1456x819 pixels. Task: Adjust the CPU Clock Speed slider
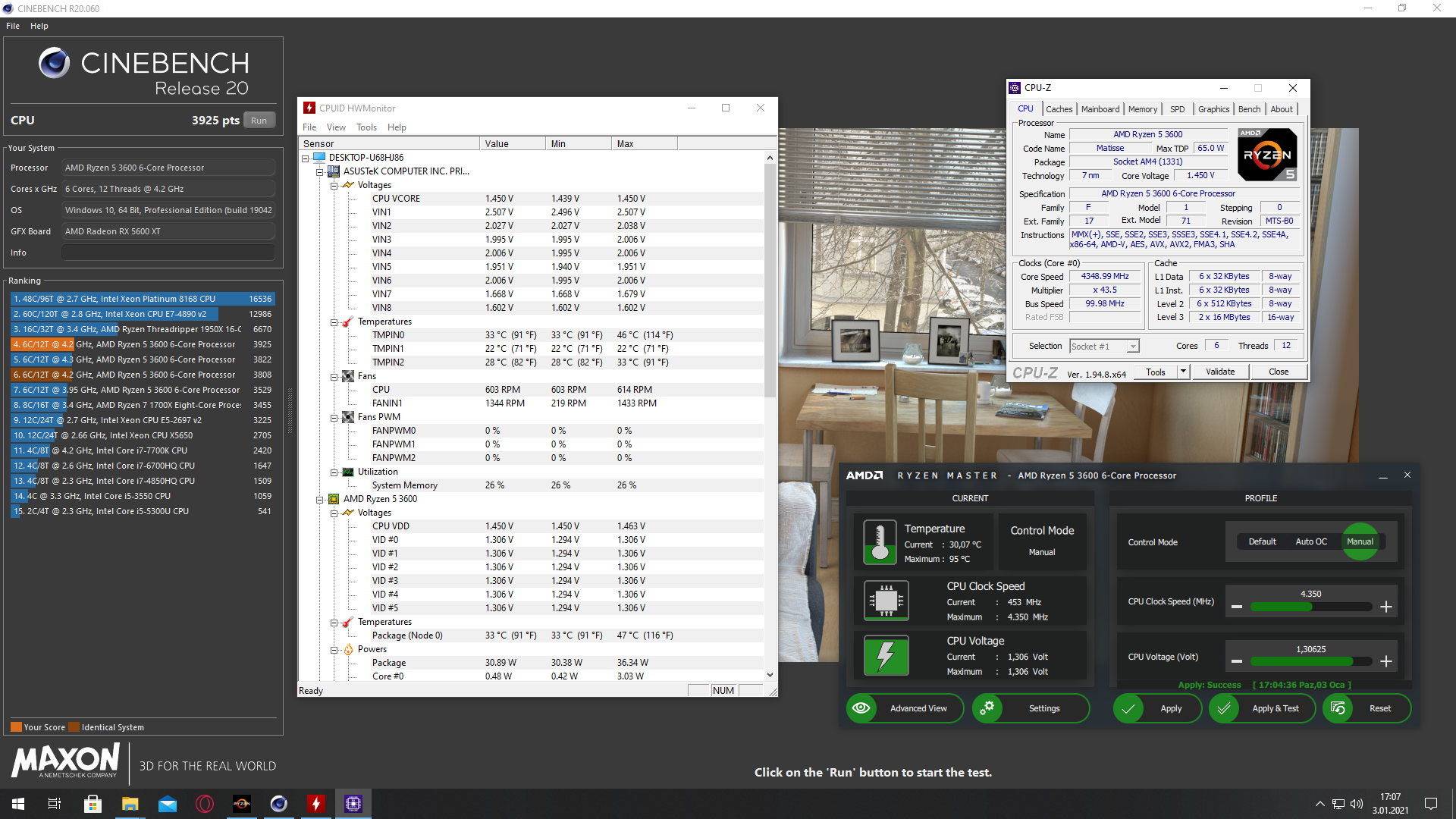[x=1311, y=607]
